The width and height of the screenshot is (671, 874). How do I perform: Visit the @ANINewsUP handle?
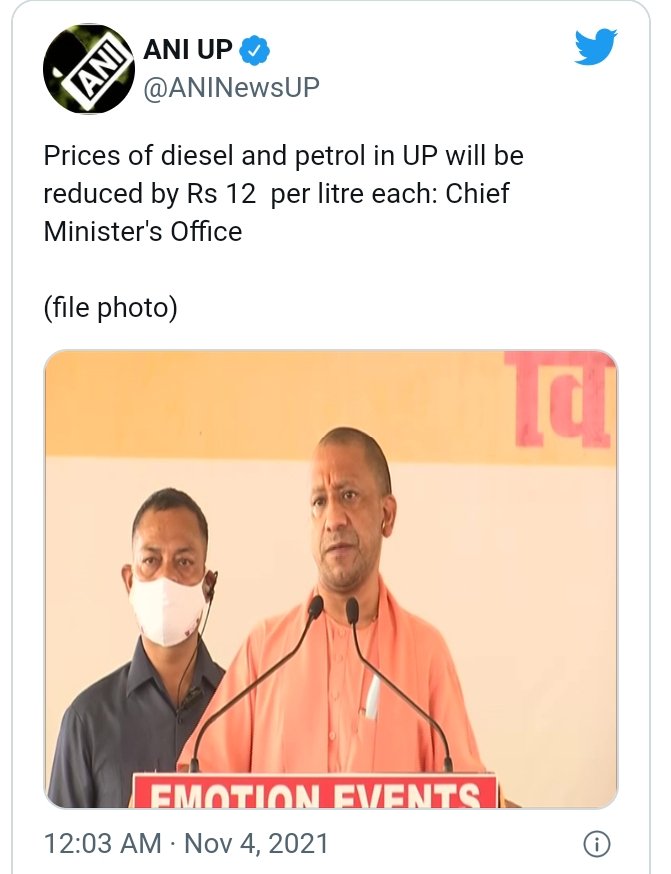tap(231, 88)
